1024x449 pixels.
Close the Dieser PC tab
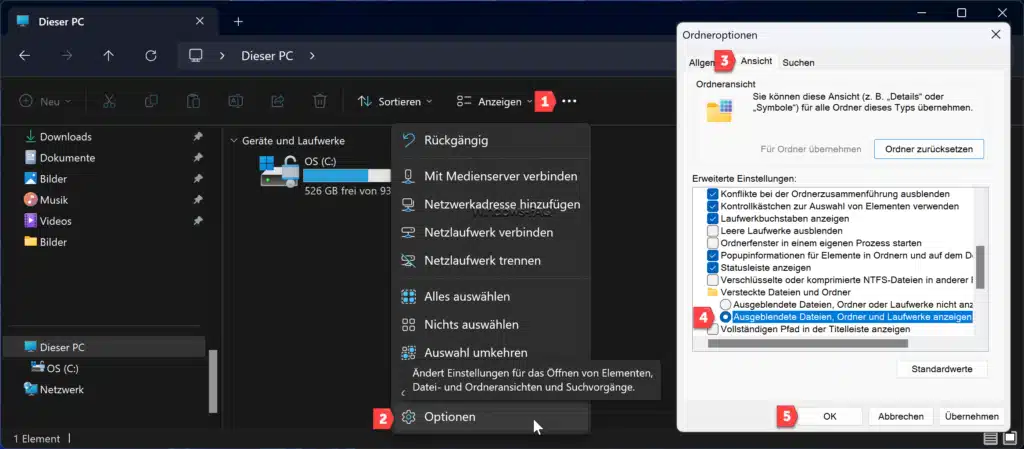coord(200,22)
